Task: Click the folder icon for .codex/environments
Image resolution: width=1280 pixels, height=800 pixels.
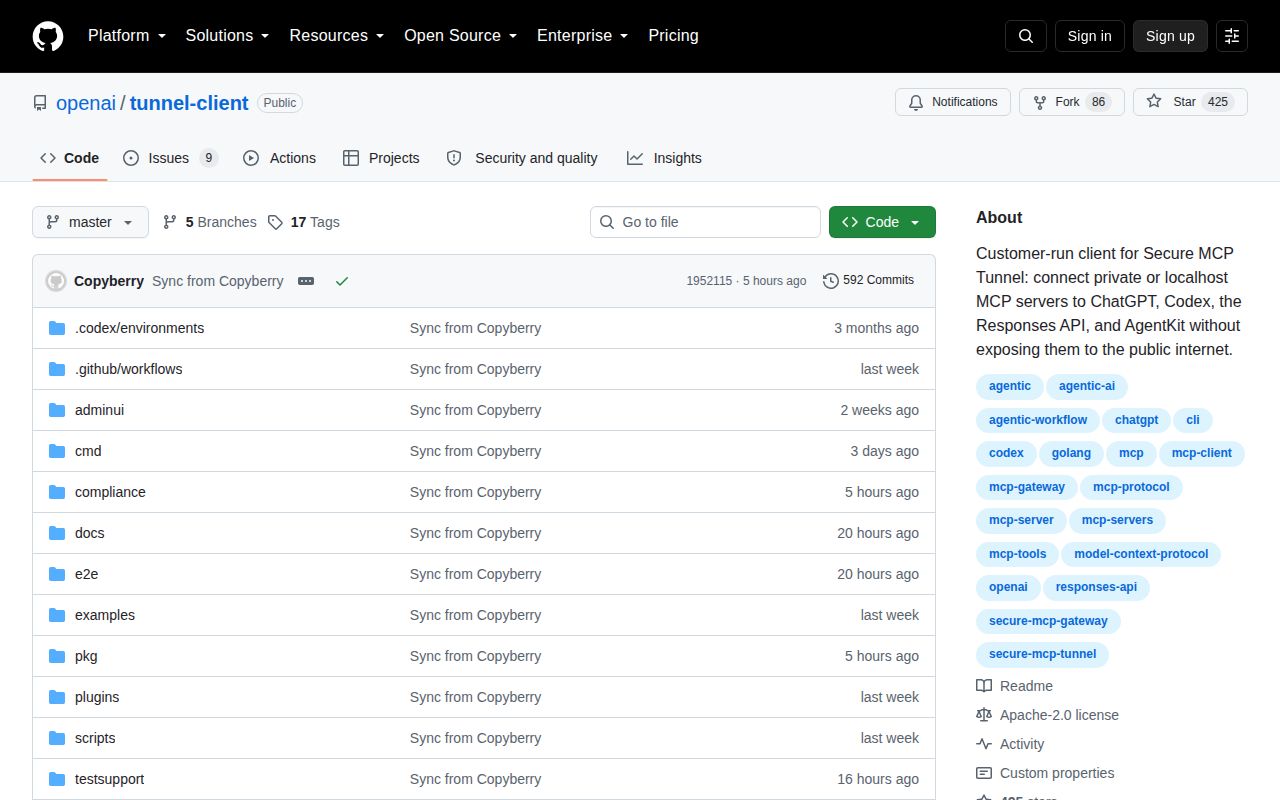Action: pyautogui.click(x=57, y=328)
